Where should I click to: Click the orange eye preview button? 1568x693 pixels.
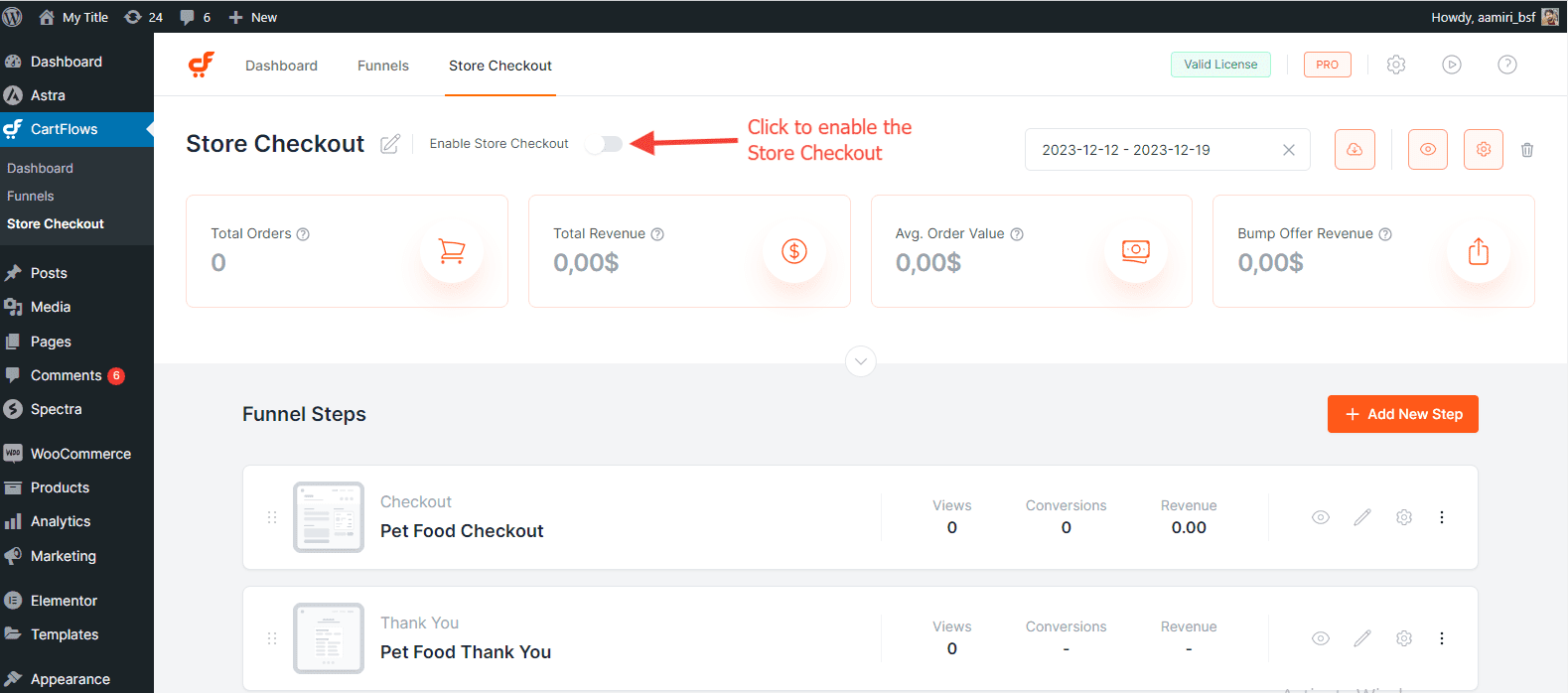[x=1427, y=150]
